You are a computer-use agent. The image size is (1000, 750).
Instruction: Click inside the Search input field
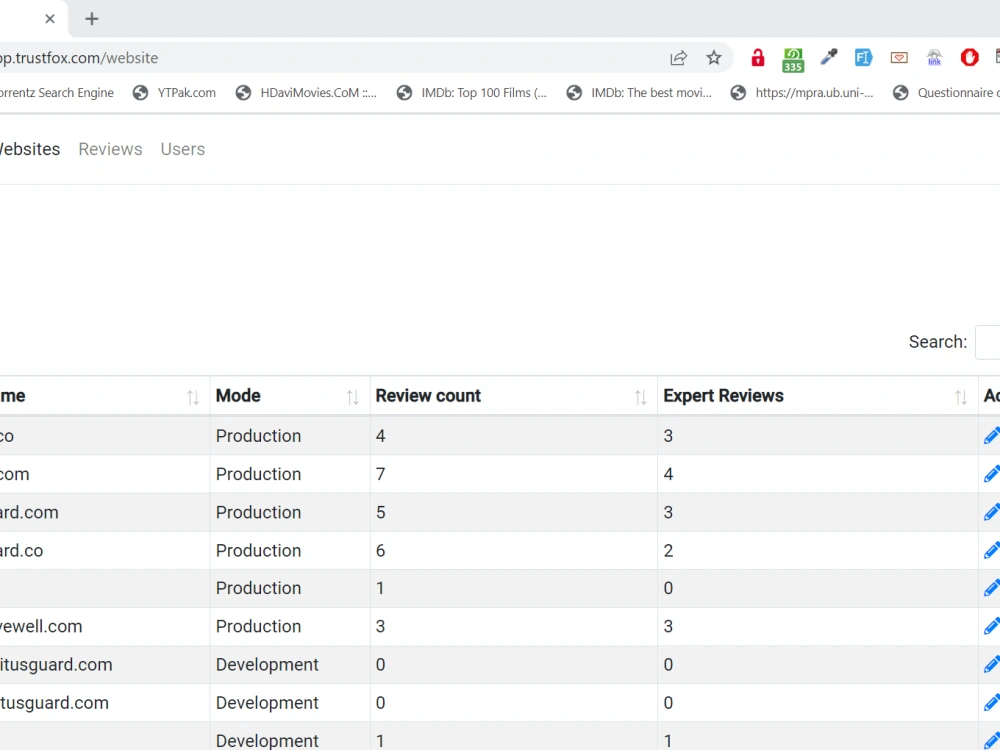tap(991, 342)
